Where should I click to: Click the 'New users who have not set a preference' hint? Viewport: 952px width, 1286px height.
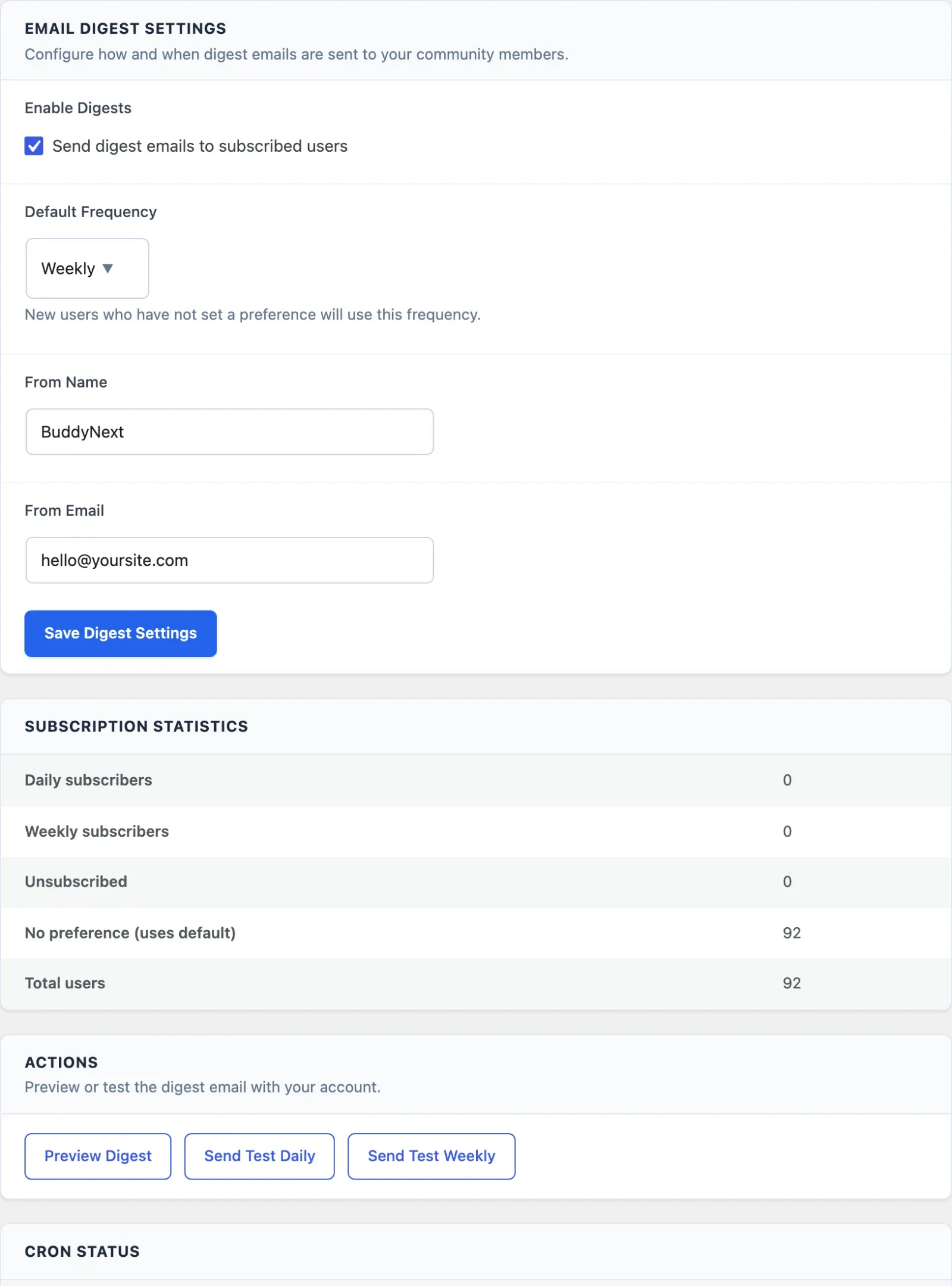pyautogui.click(x=253, y=315)
